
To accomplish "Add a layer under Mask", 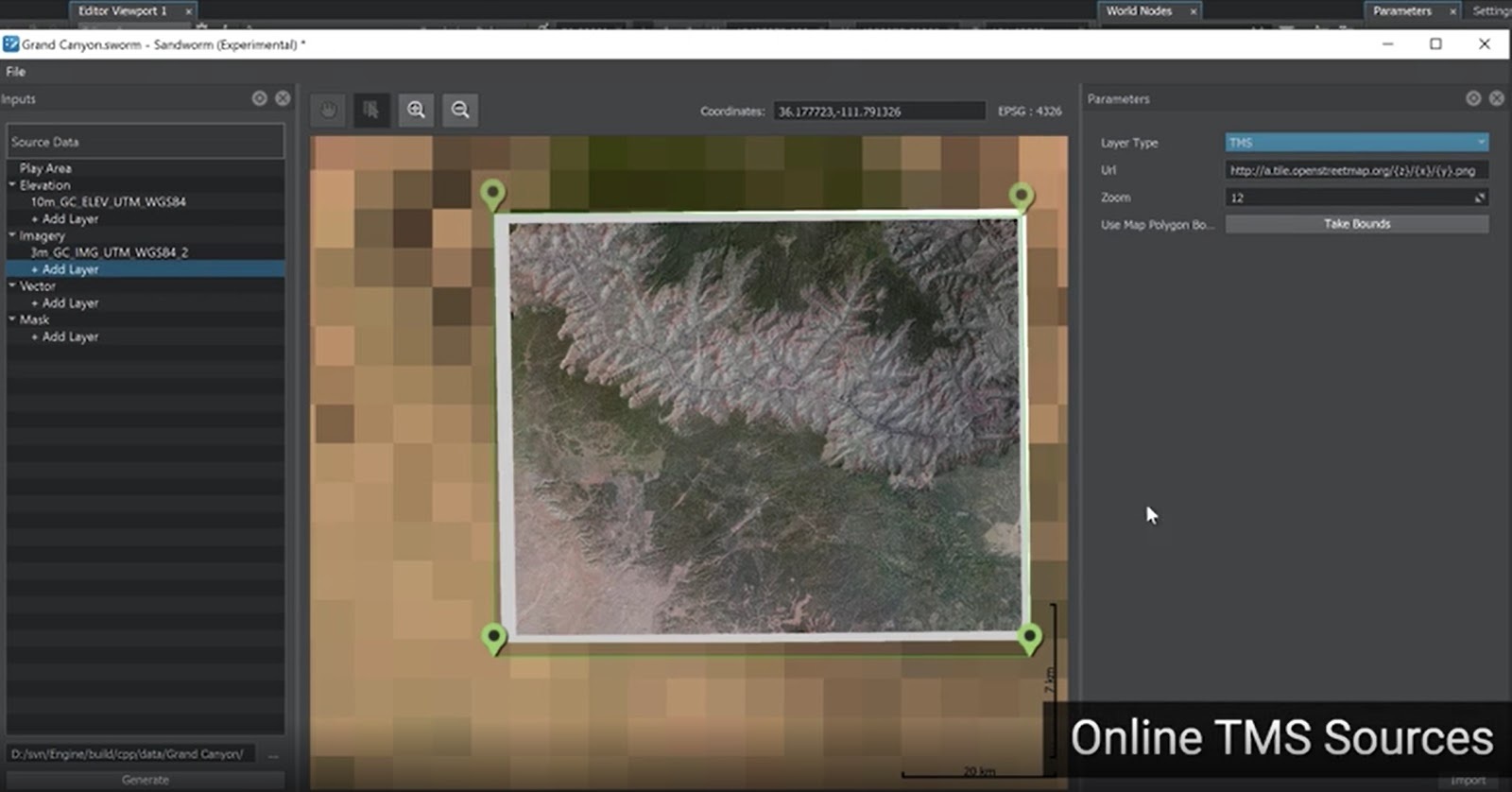I will [x=65, y=336].
